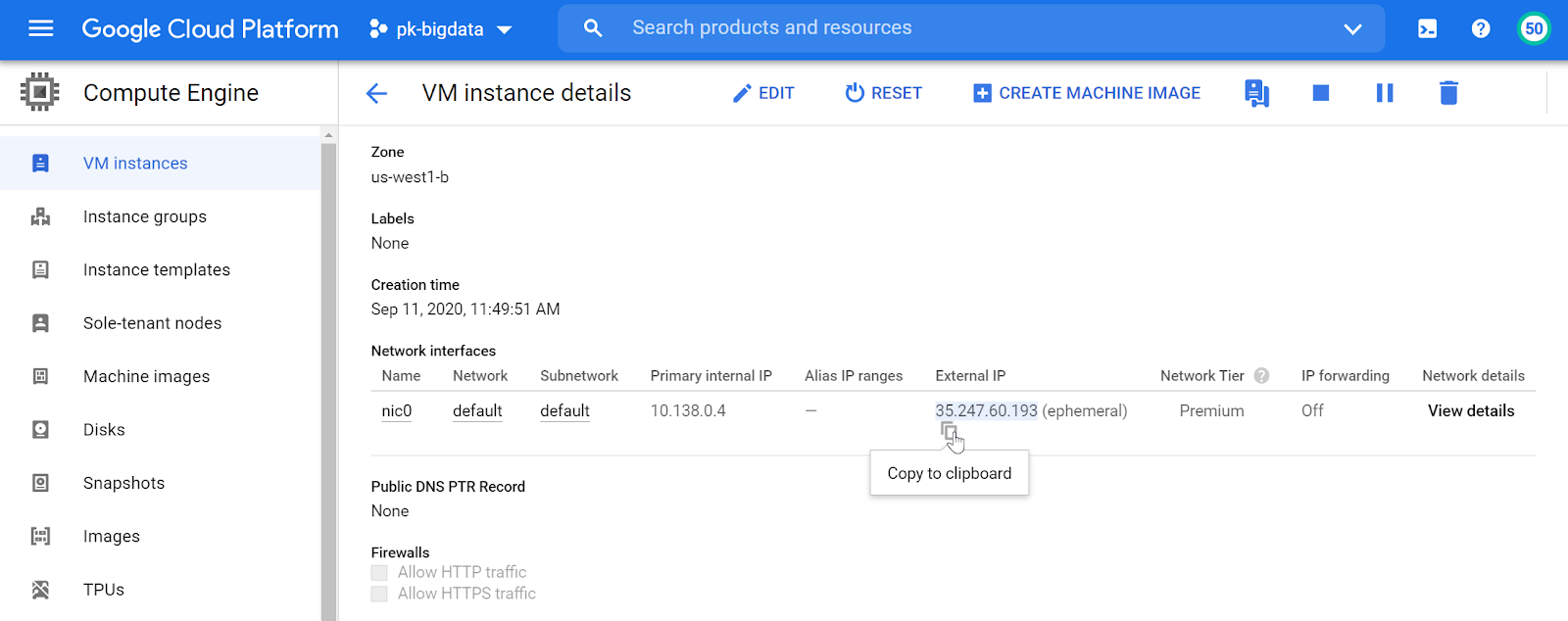Click the view logs document icon in toolbar
The width and height of the screenshot is (1568, 621).
pos(1256,93)
